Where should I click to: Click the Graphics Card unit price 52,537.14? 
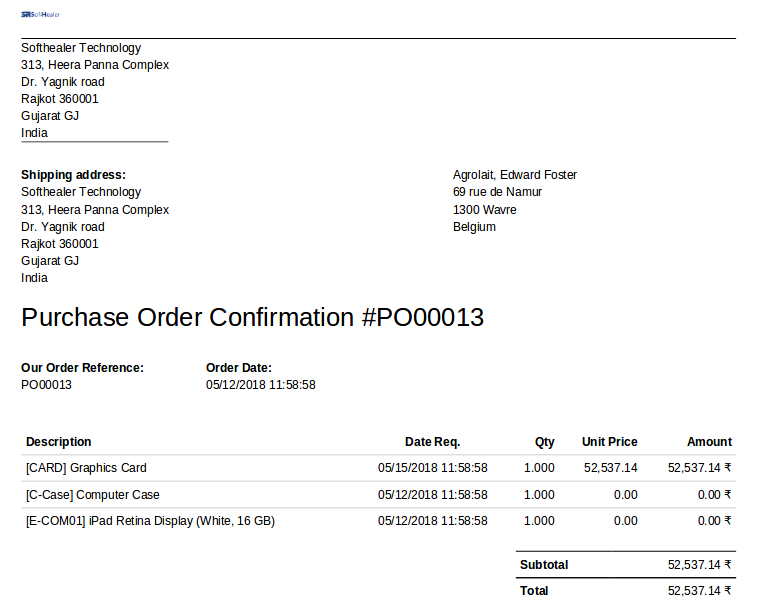[610, 468]
